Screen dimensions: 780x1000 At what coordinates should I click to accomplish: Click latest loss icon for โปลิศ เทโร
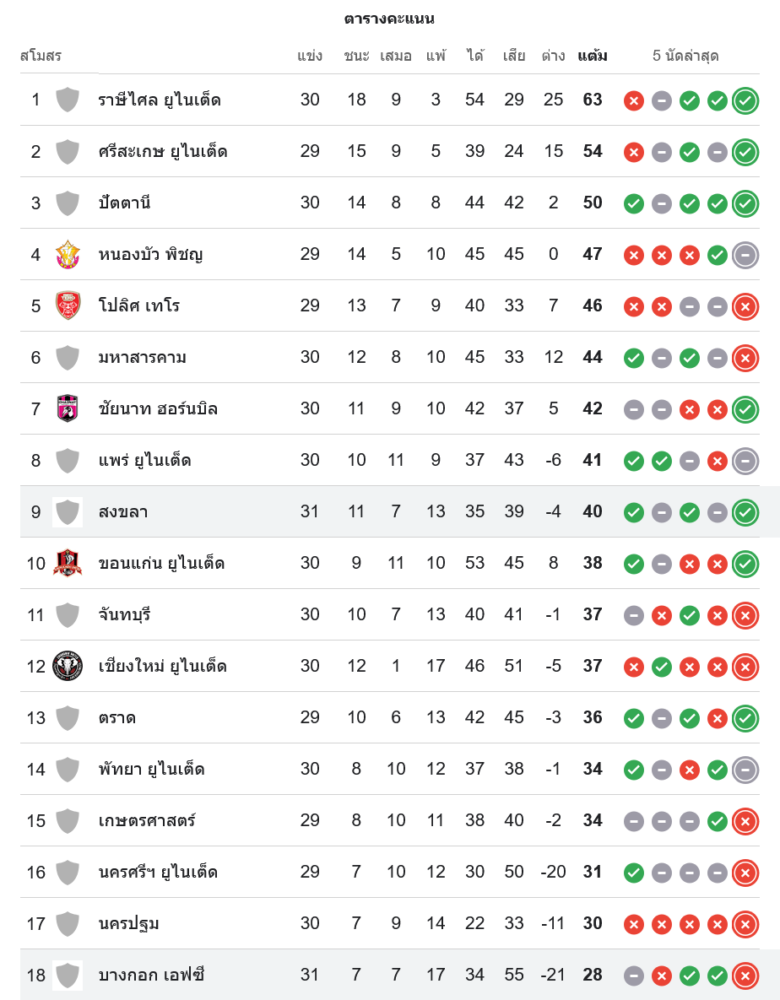(x=745, y=306)
